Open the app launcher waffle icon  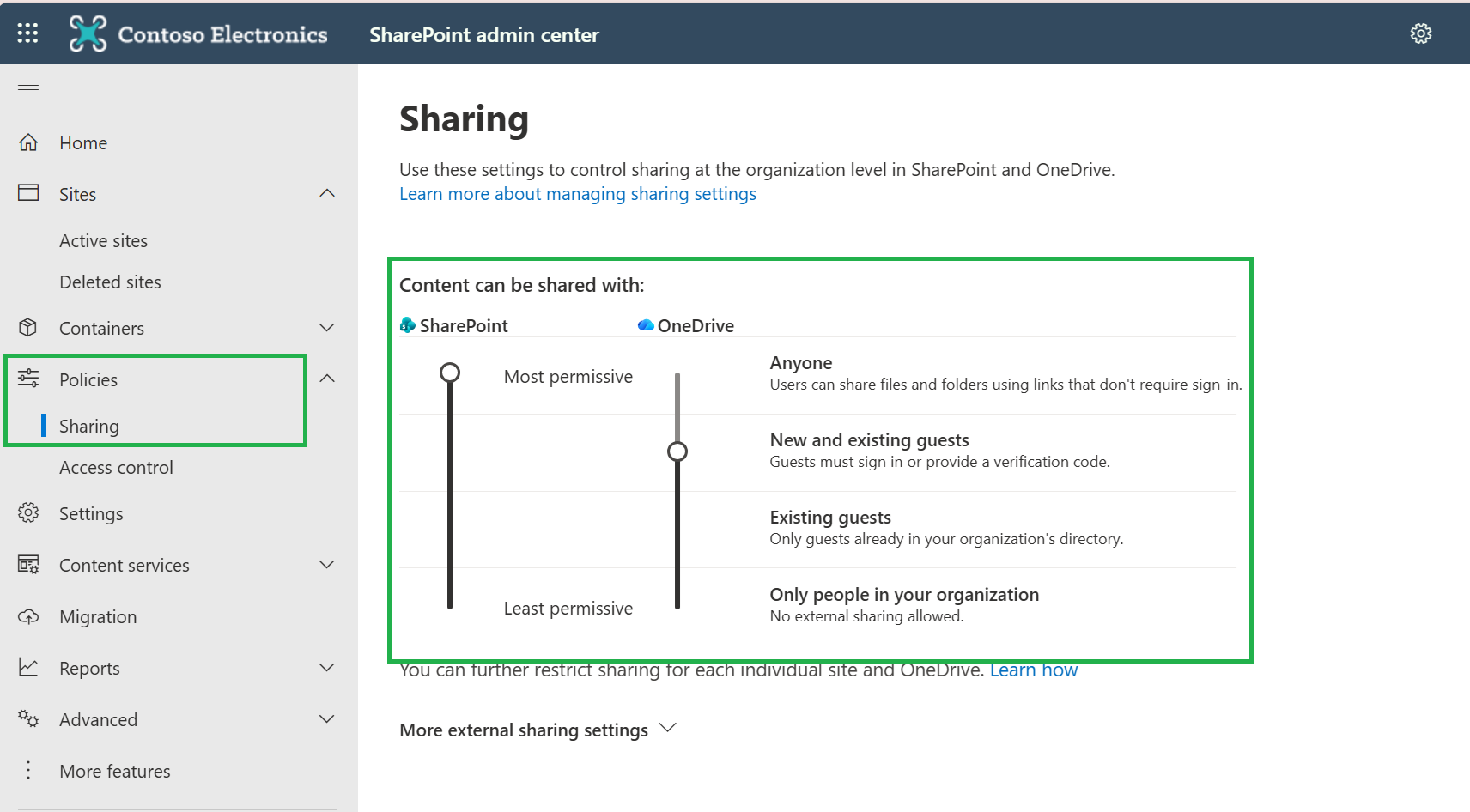coord(27,33)
